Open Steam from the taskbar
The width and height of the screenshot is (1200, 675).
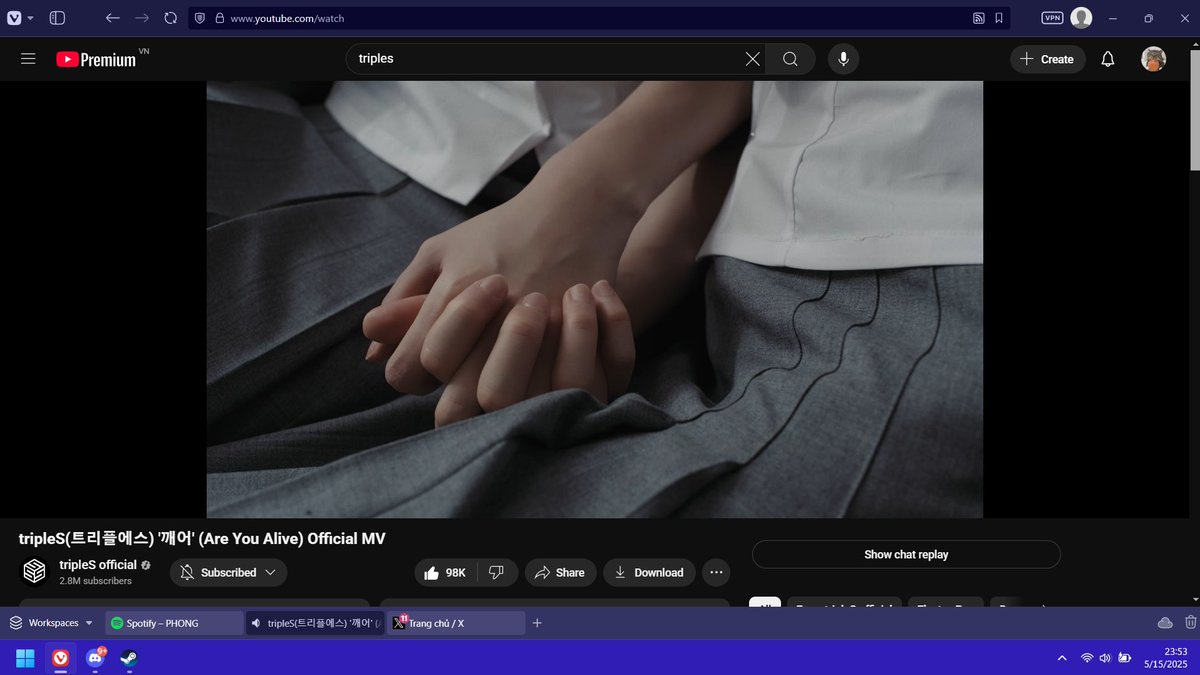[x=129, y=658]
